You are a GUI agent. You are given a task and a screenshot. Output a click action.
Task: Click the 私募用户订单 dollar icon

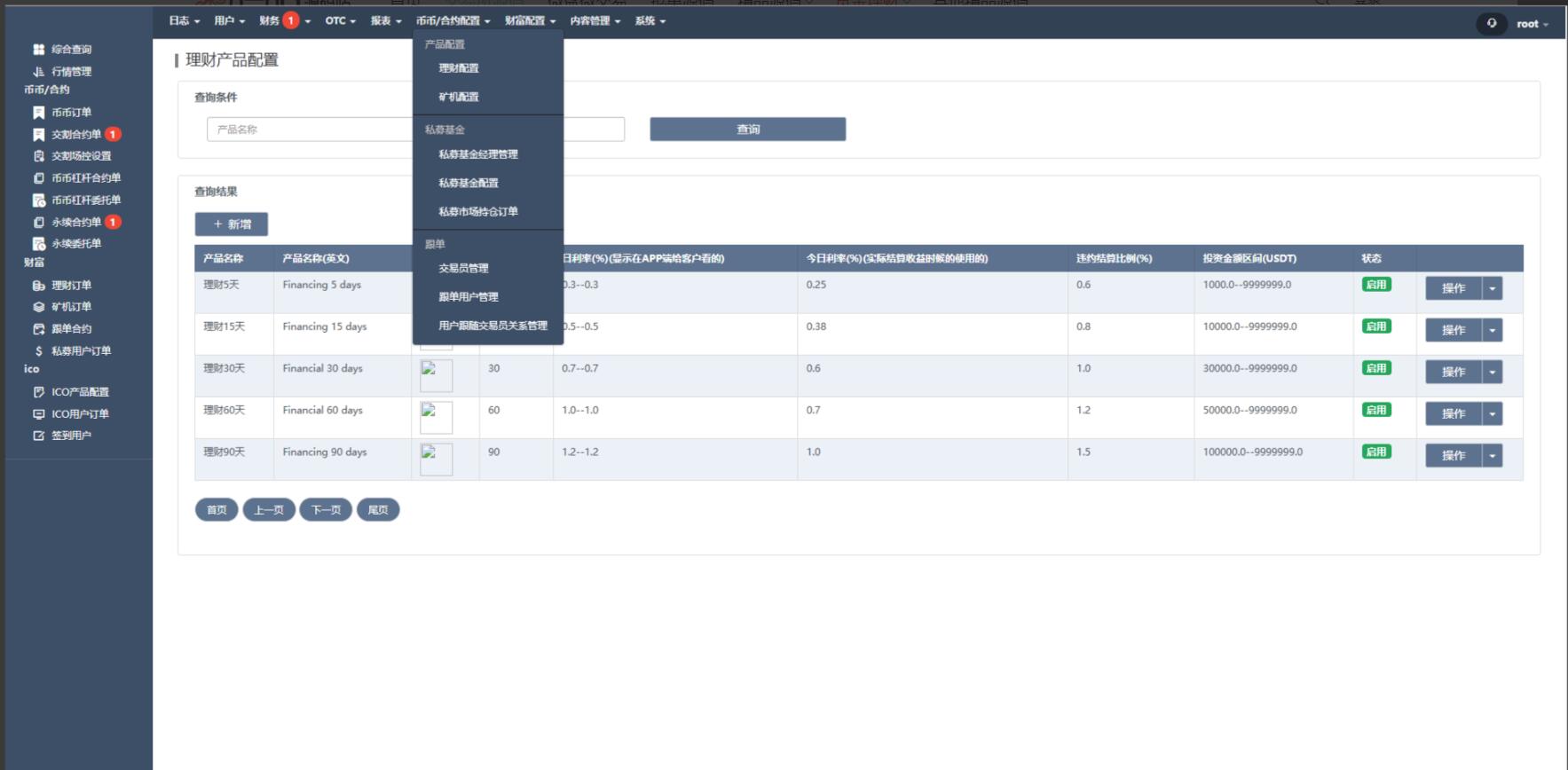pyautogui.click(x=38, y=351)
